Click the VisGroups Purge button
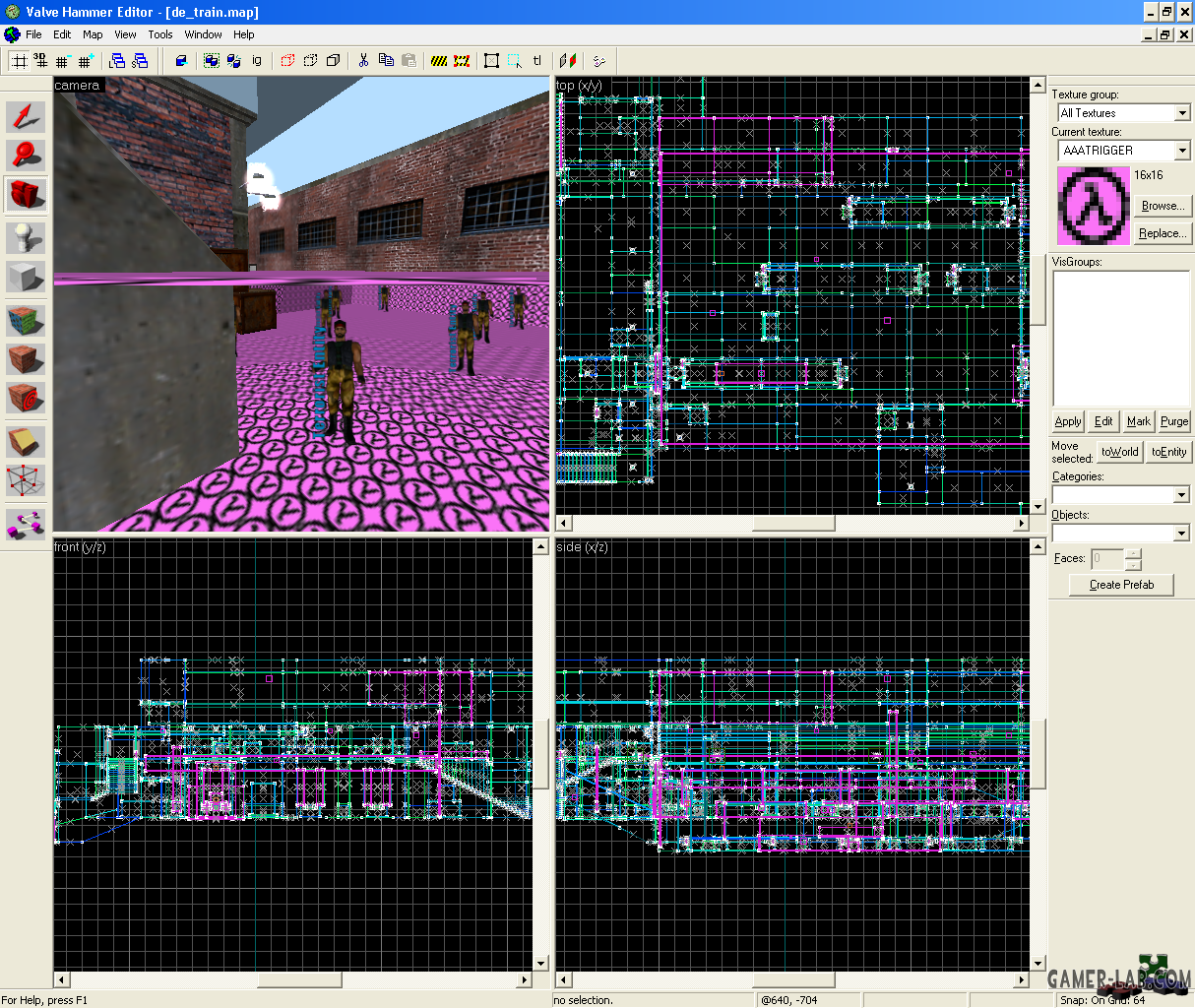Screen dimensions: 1195x1008 [1174, 421]
